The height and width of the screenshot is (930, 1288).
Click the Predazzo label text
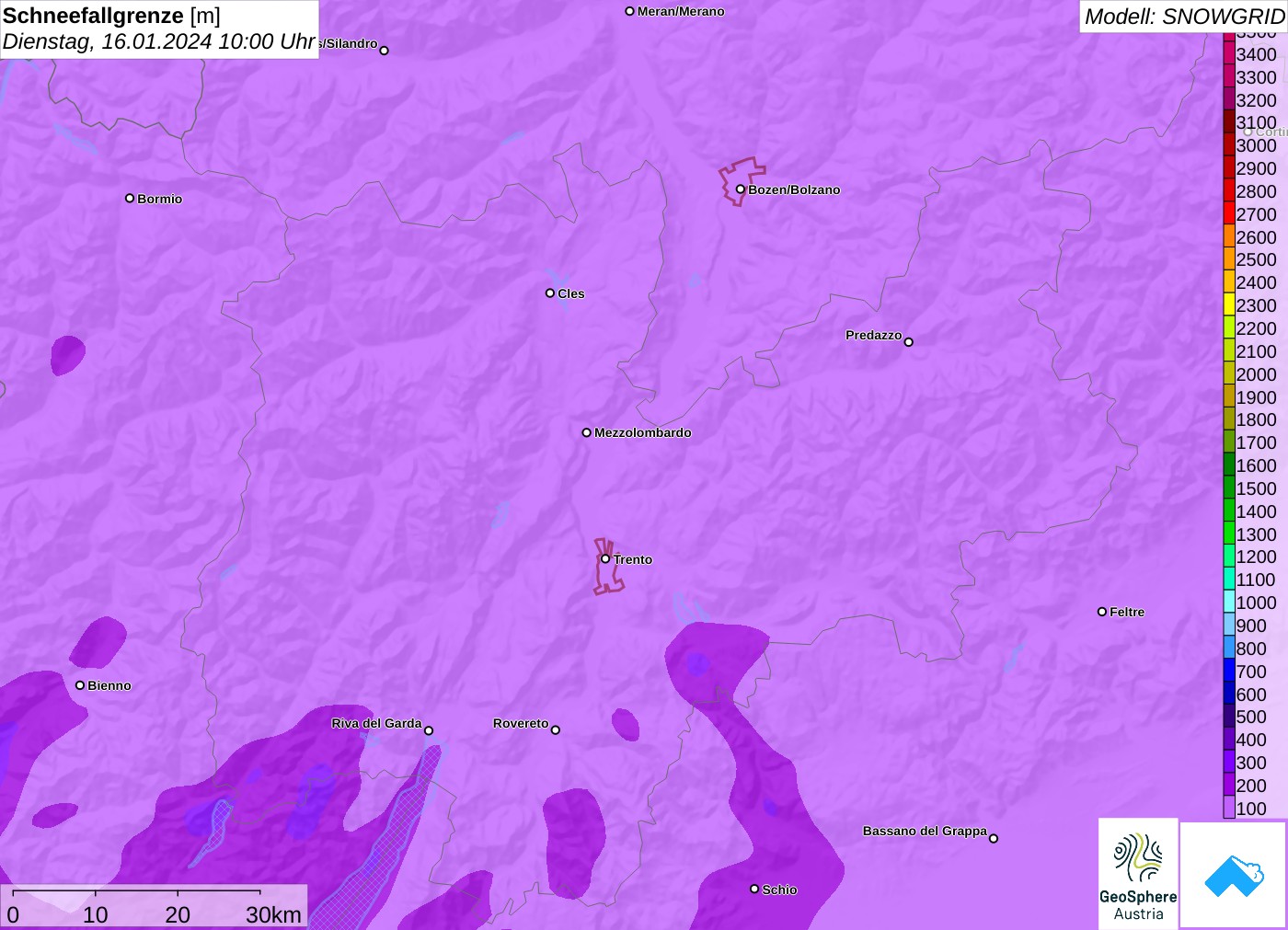click(x=874, y=335)
